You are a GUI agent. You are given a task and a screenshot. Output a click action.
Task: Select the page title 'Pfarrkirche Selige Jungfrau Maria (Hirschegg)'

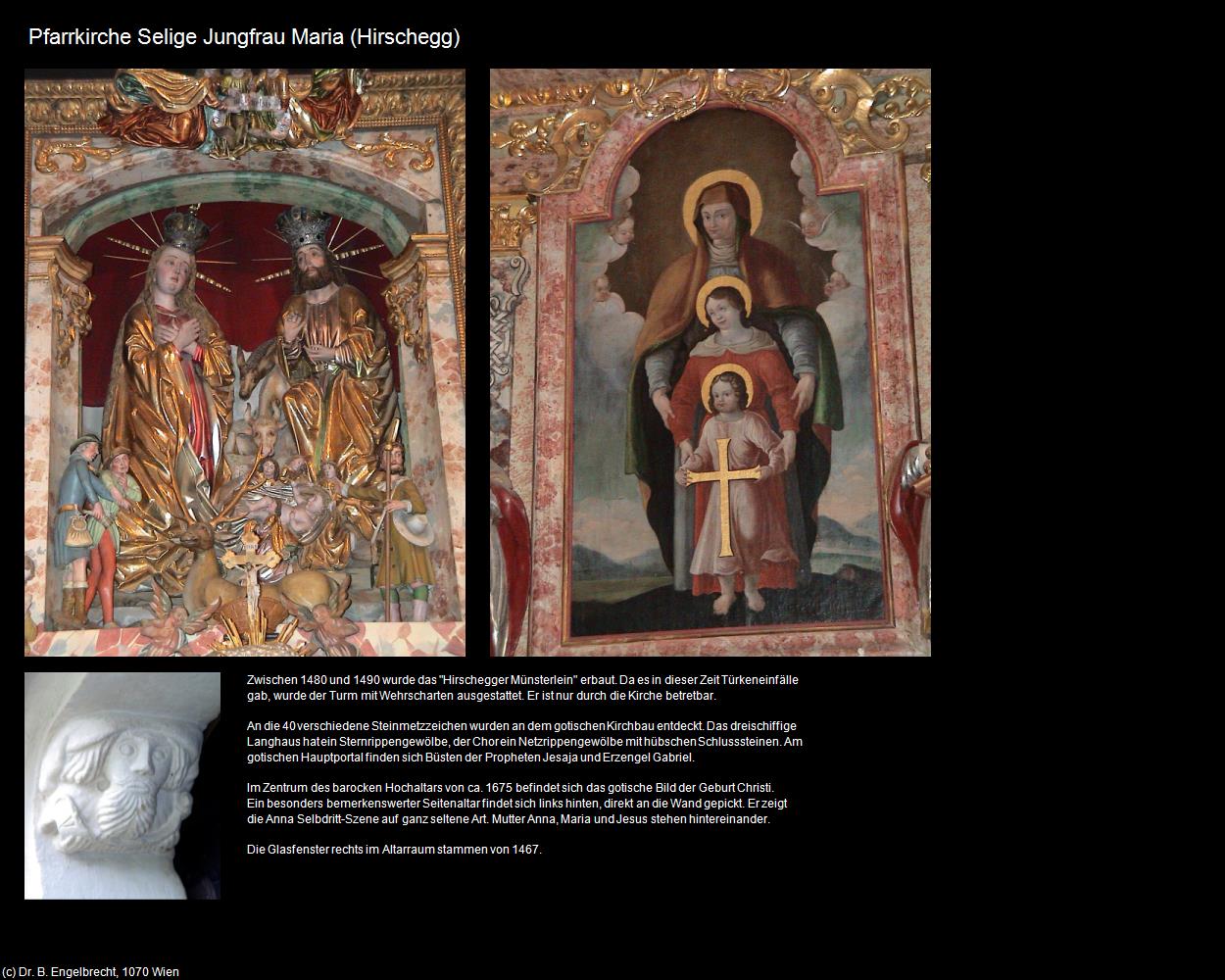[x=244, y=37]
